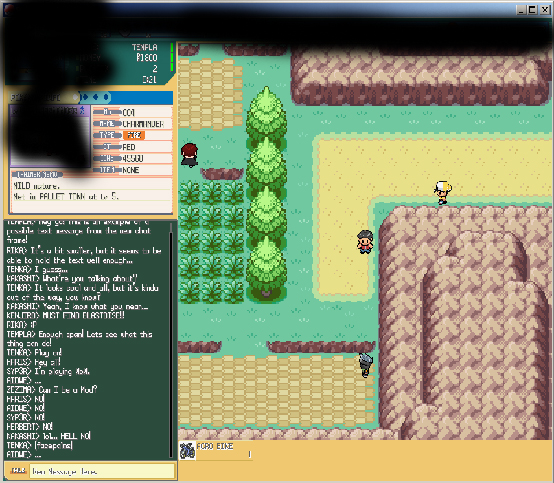Click TENKA's 'It looks cool and all' message
This screenshot has width=554, height=483.
82,293
